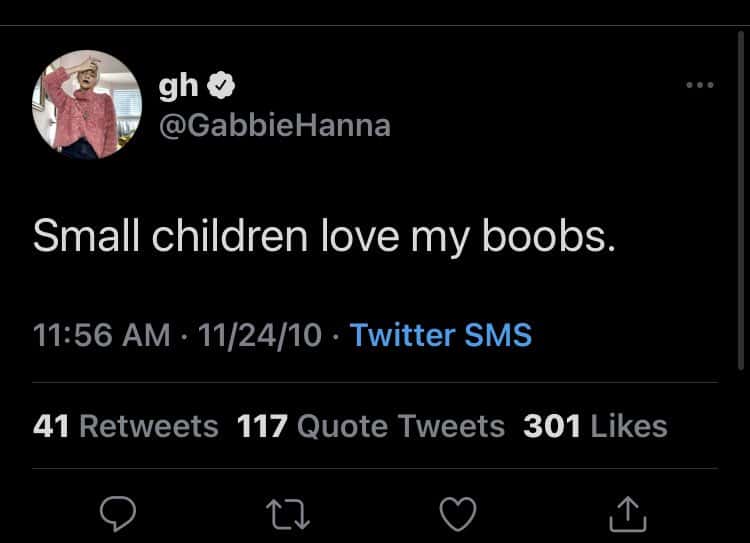750x543 pixels.
Task: Open the share tweet icon
Action: pyautogui.click(x=628, y=514)
